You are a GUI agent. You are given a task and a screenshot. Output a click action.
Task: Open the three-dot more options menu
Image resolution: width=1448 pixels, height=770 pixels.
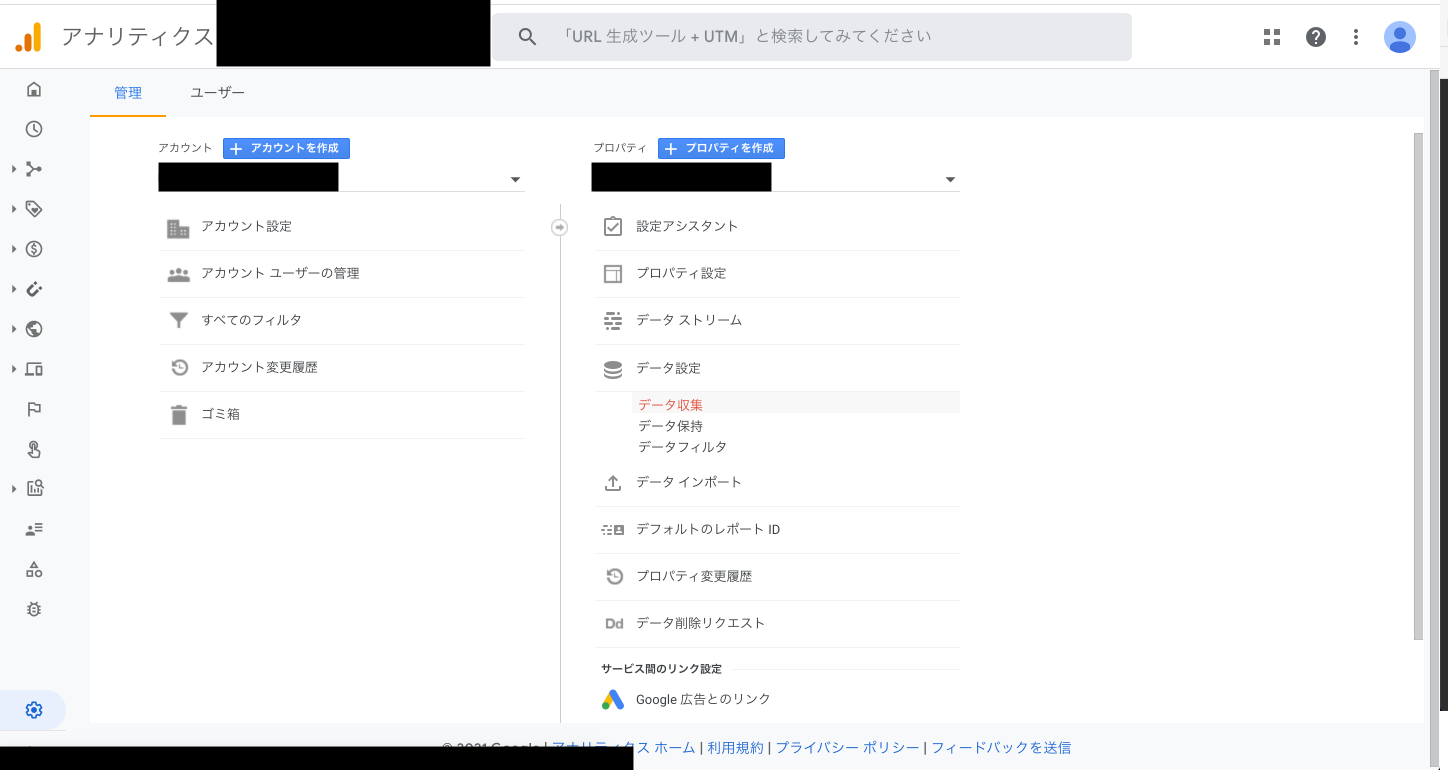(x=1356, y=37)
